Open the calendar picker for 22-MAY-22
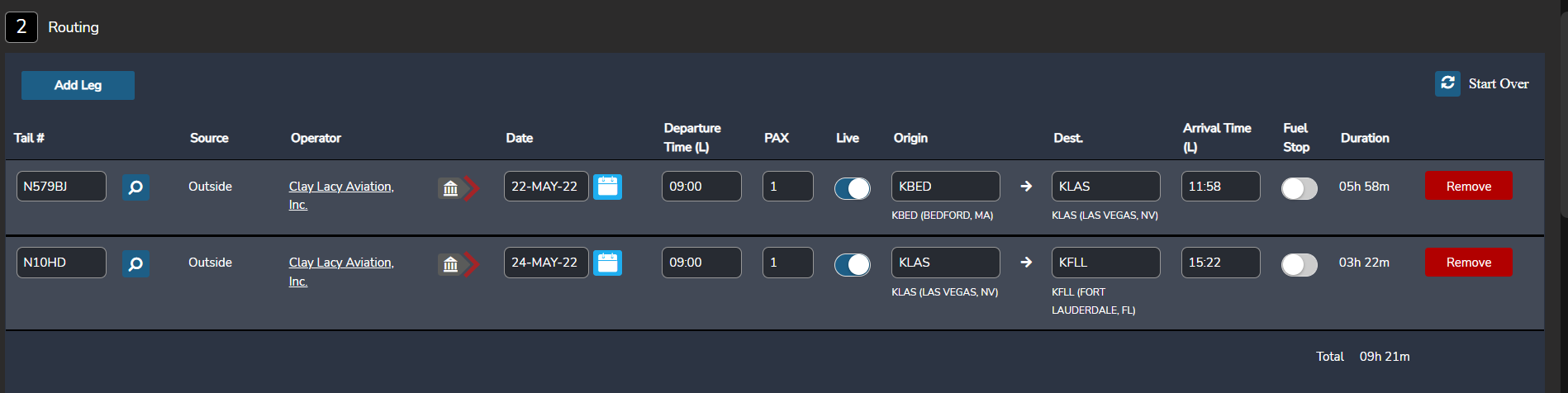The height and width of the screenshot is (393, 1568). tap(607, 187)
